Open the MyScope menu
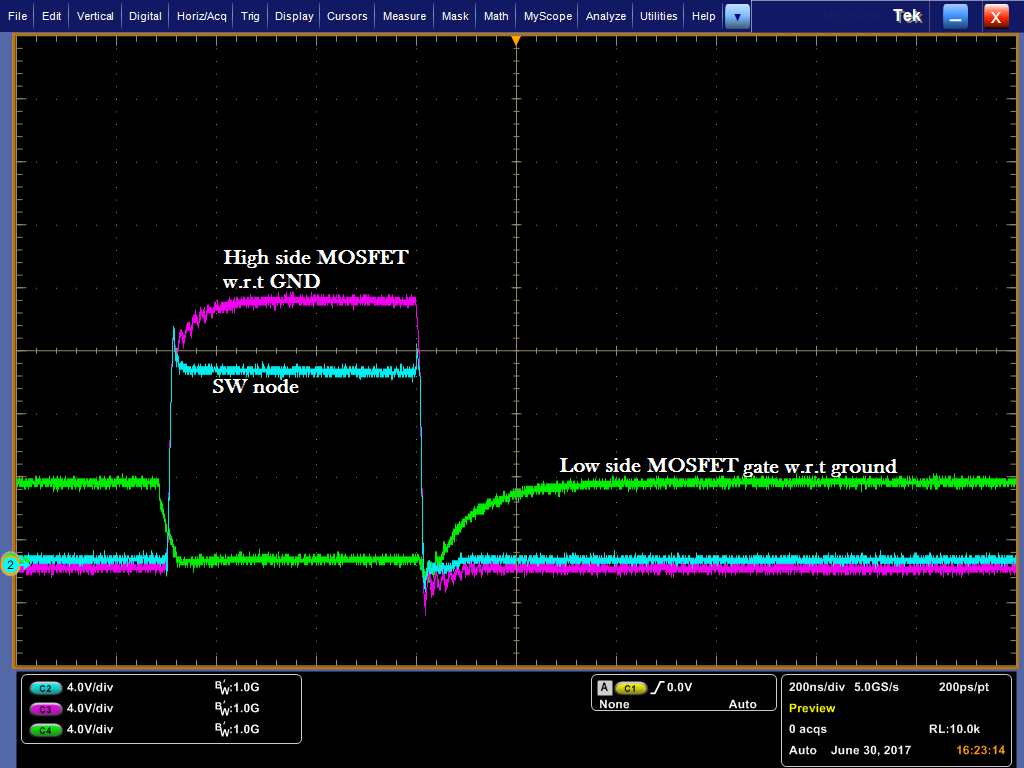Image resolution: width=1024 pixels, height=768 pixels. click(547, 16)
